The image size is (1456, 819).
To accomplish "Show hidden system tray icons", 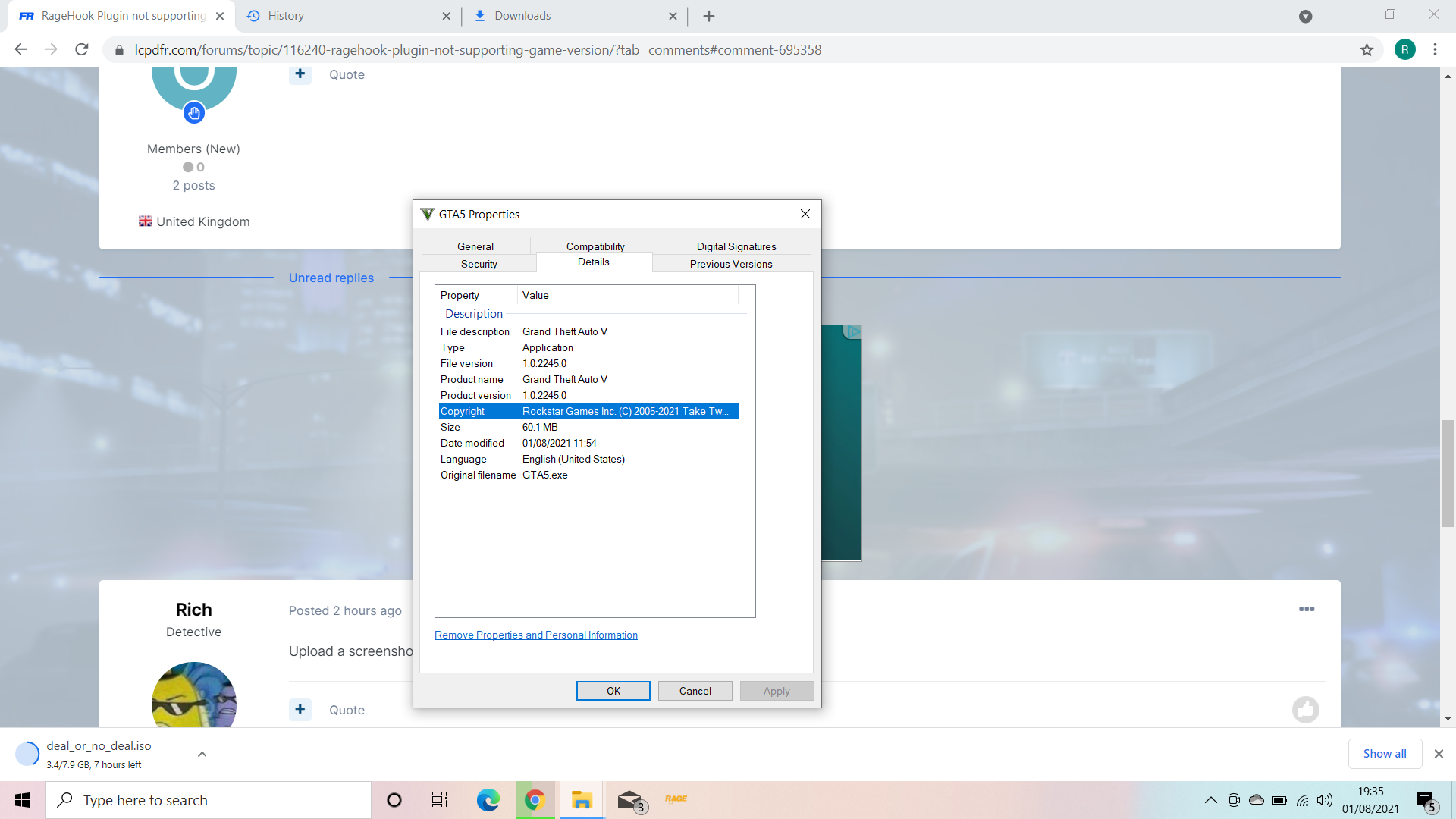I will click(1210, 800).
